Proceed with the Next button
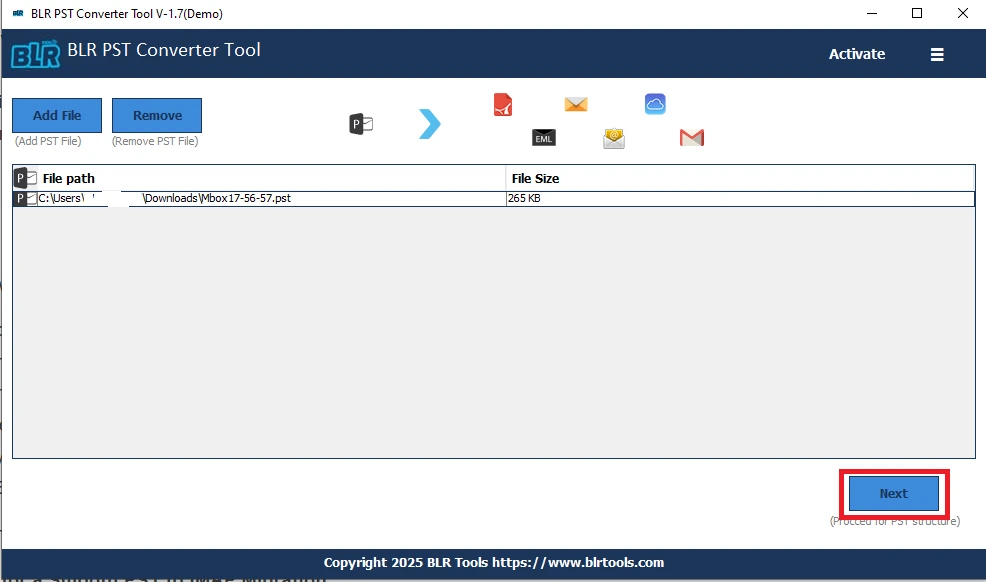The image size is (986, 582). pyautogui.click(x=894, y=493)
